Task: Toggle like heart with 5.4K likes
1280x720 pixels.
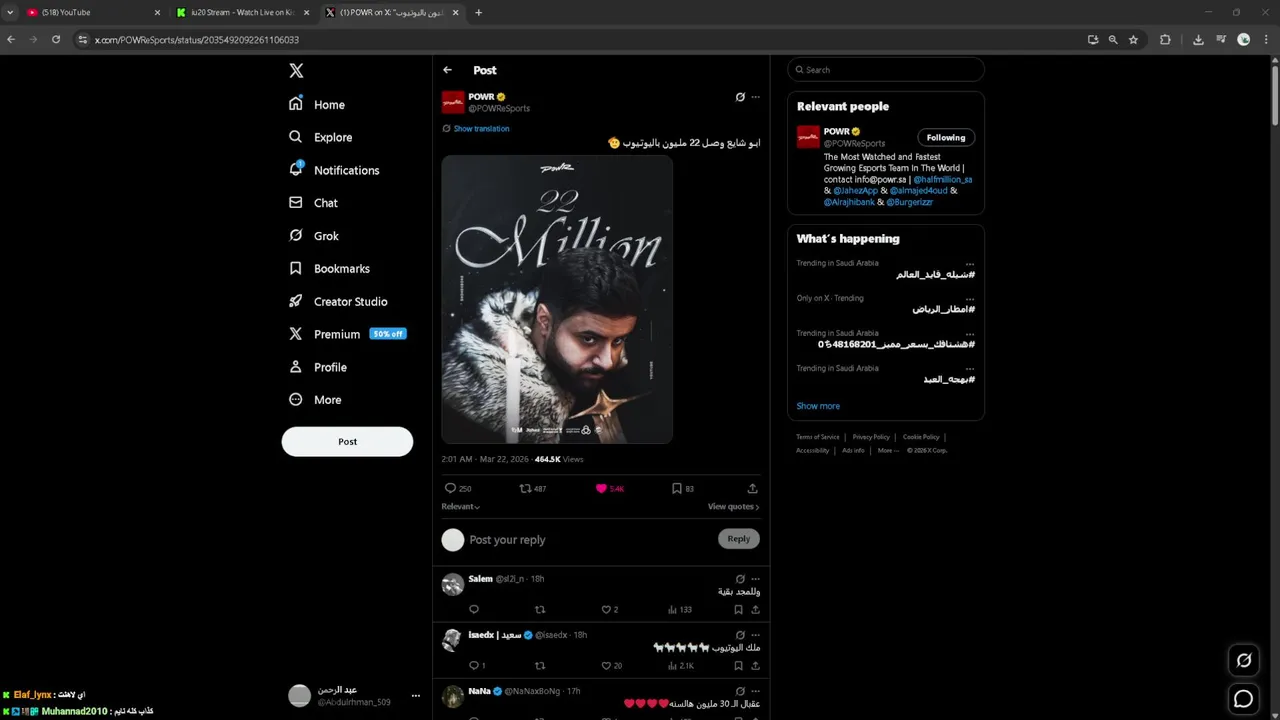Action: click(x=609, y=488)
